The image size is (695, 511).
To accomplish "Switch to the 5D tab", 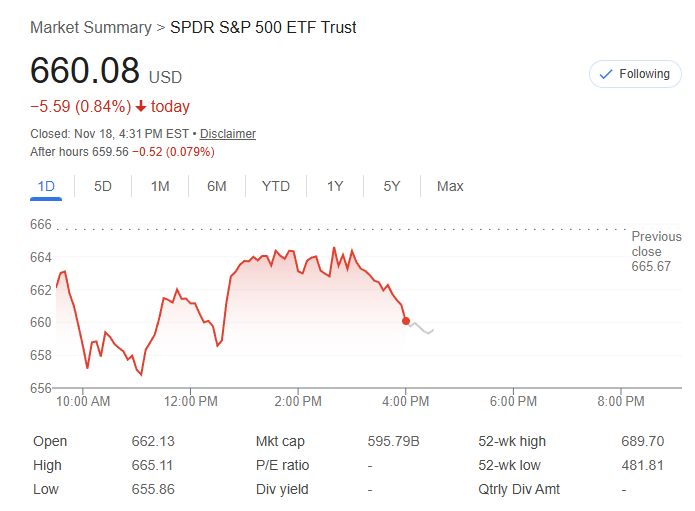I will (103, 186).
